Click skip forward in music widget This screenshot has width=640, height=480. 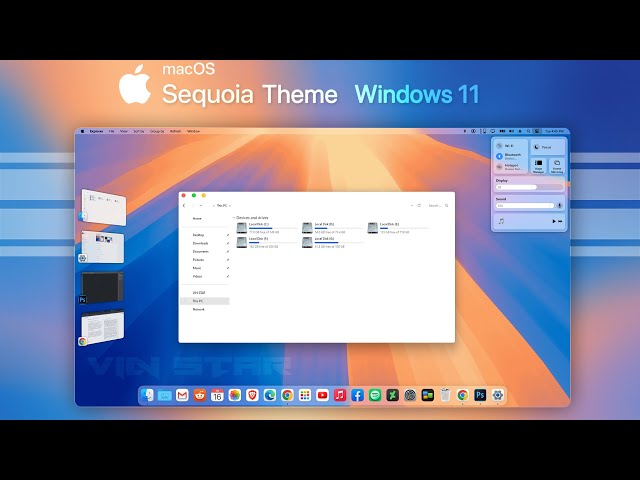point(560,221)
